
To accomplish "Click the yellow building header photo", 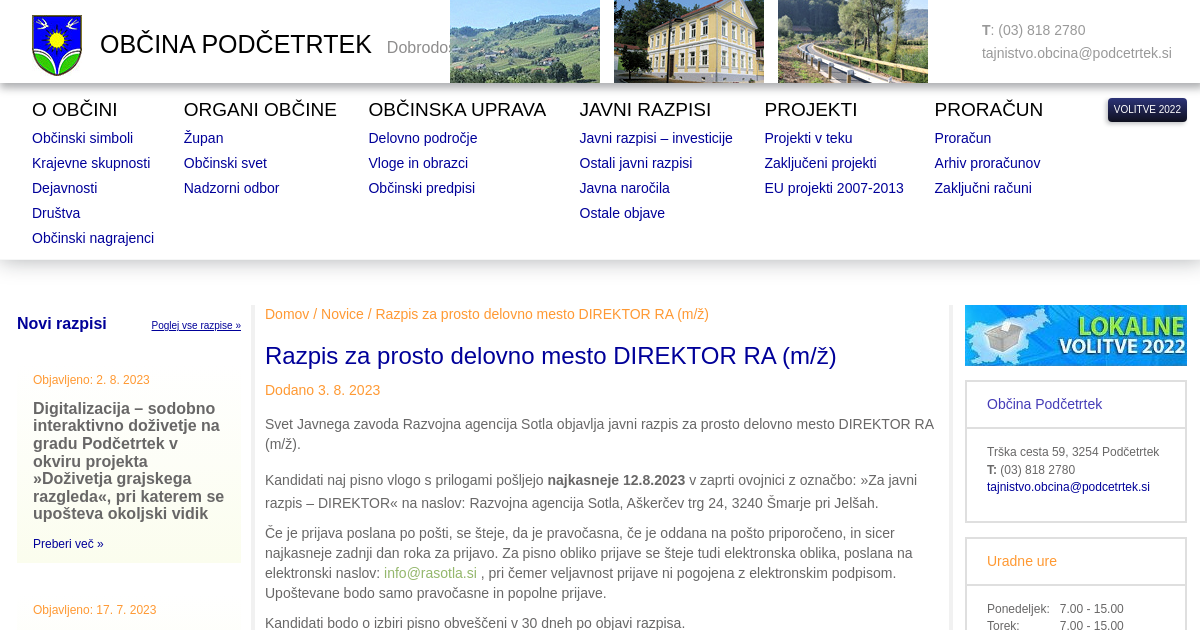I will [688, 41].
